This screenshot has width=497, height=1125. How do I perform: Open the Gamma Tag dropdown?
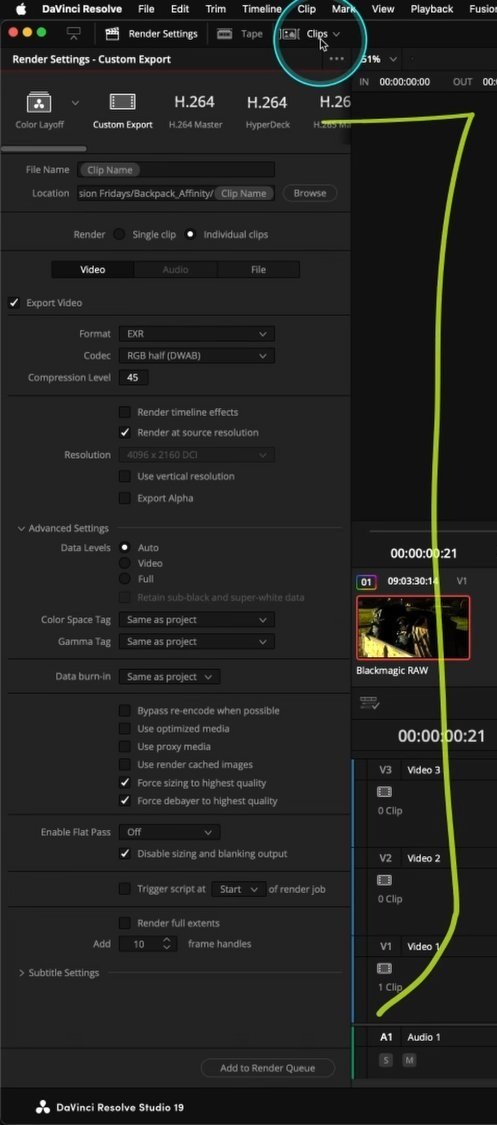pyautogui.click(x=197, y=641)
